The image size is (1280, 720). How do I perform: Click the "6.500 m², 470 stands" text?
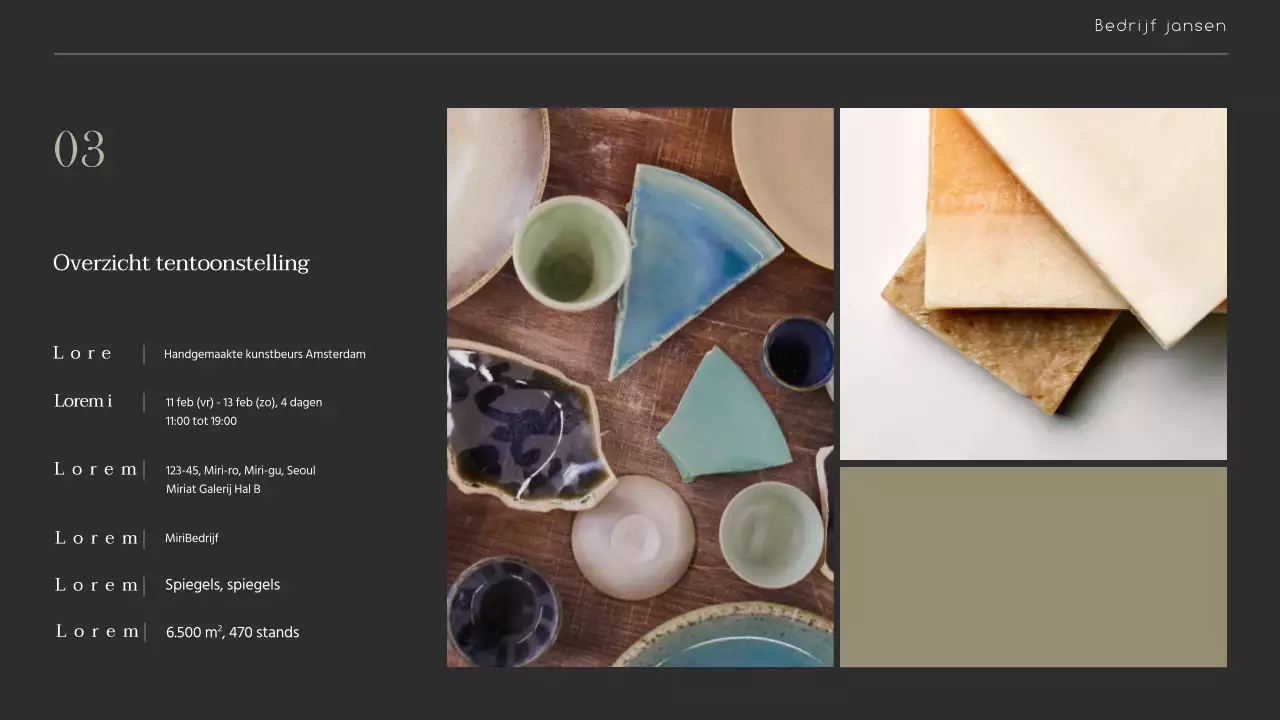tap(232, 632)
